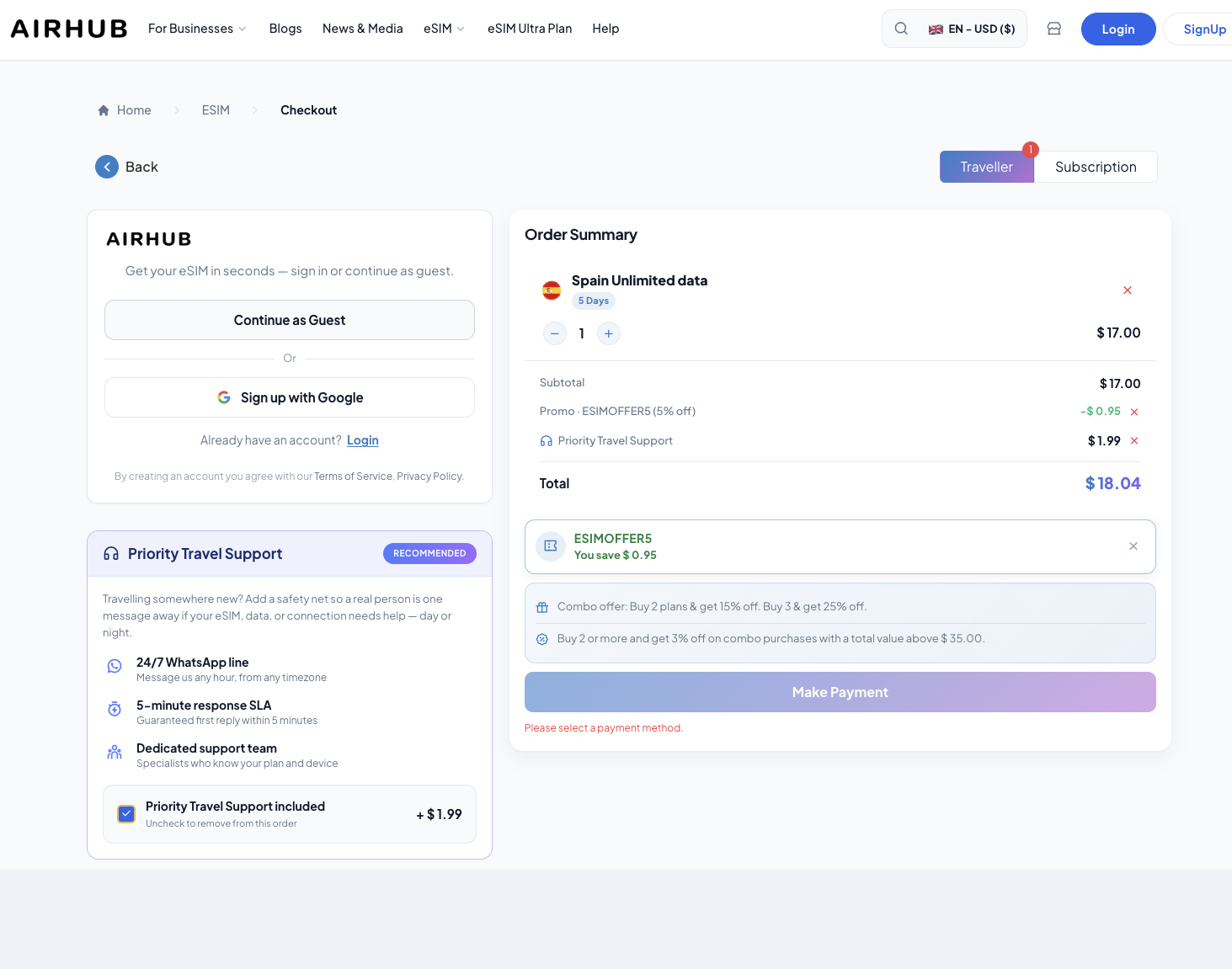Click the Total amount $18.04
The height and width of the screenshot is (969, 1232).
pos(1113,483)
